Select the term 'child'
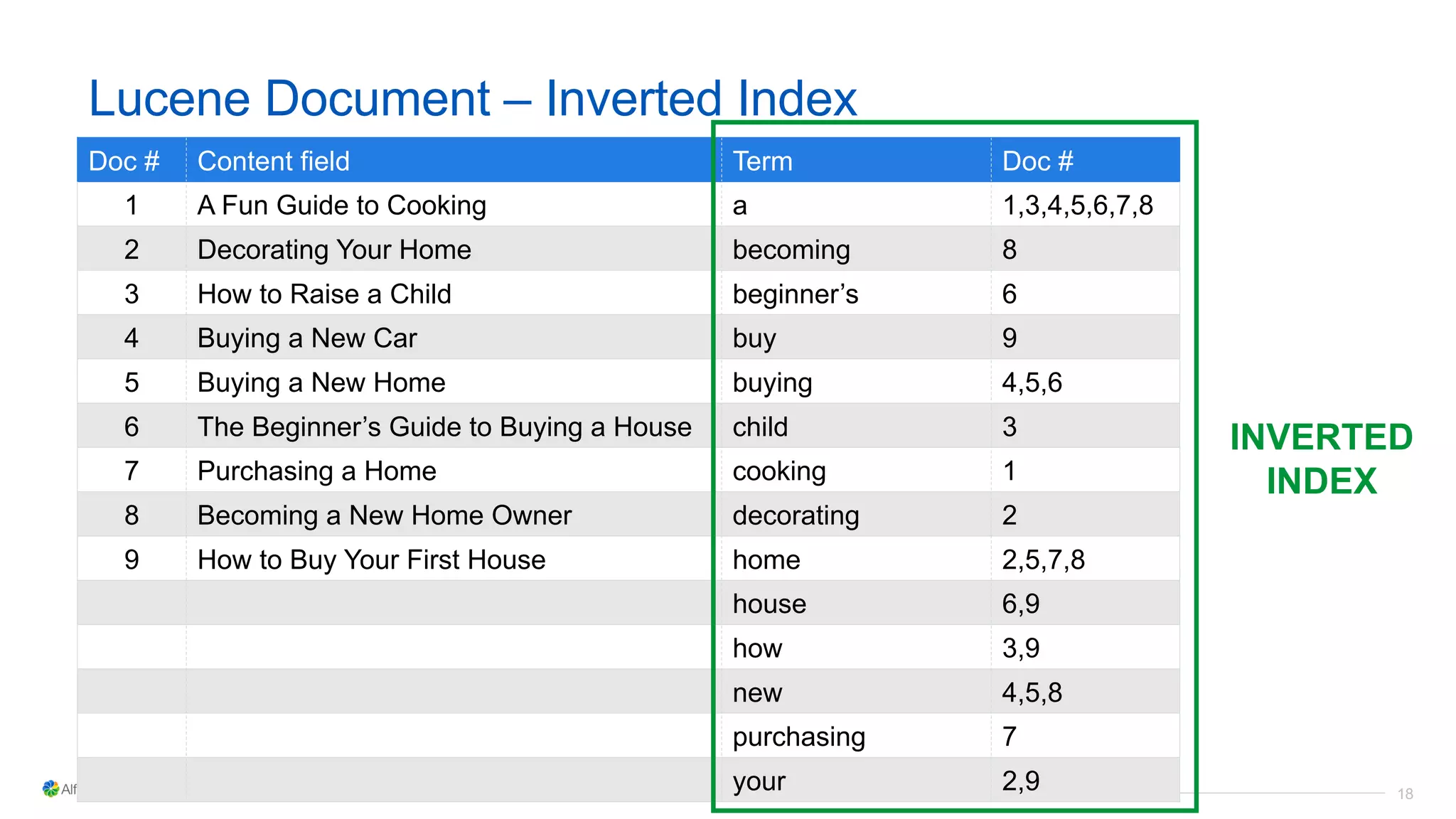The height and width of the screenshot is (819, 1456). 761,427
